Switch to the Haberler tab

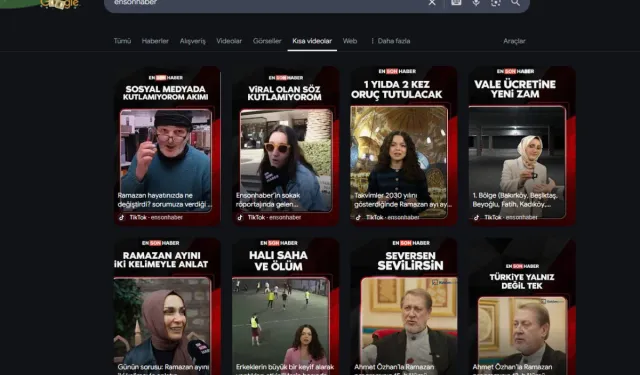[155, 41]
